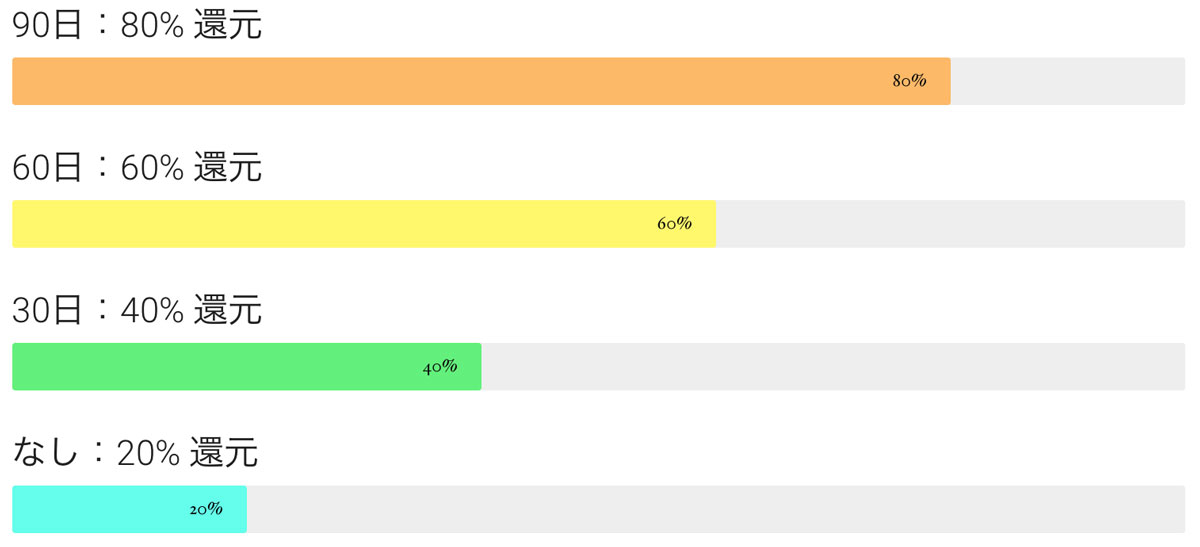The height and width of the screenshot is (547, 1200).
Task: Click the gray unfilled part of the 80% bar
Action: tap(1067, 81)
